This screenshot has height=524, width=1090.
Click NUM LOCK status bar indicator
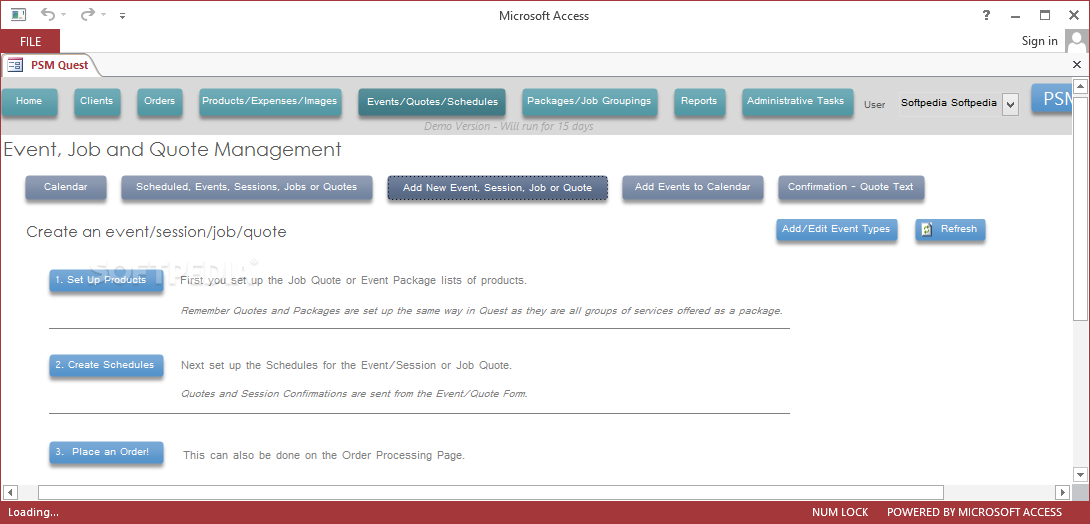tap(840, 512)
